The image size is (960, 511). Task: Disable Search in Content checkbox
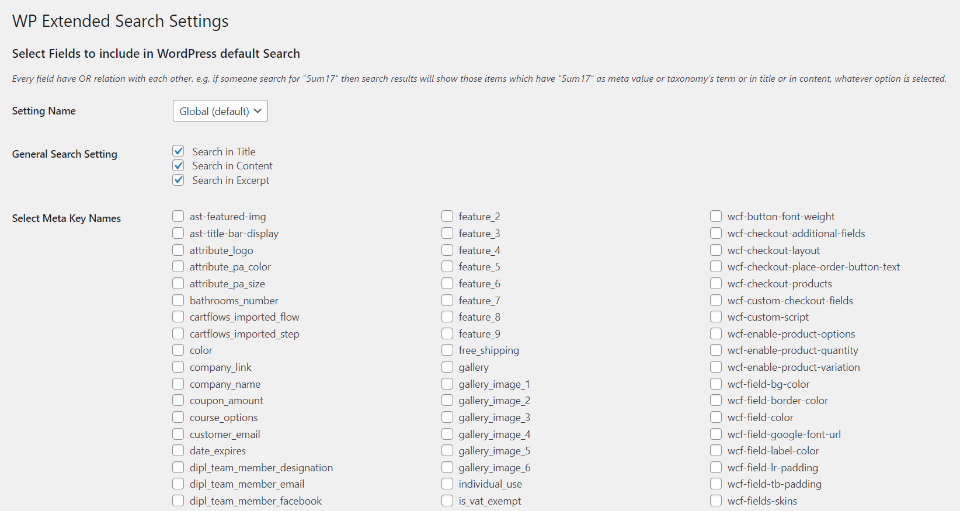pyautogui.click(x=178, y=166)
